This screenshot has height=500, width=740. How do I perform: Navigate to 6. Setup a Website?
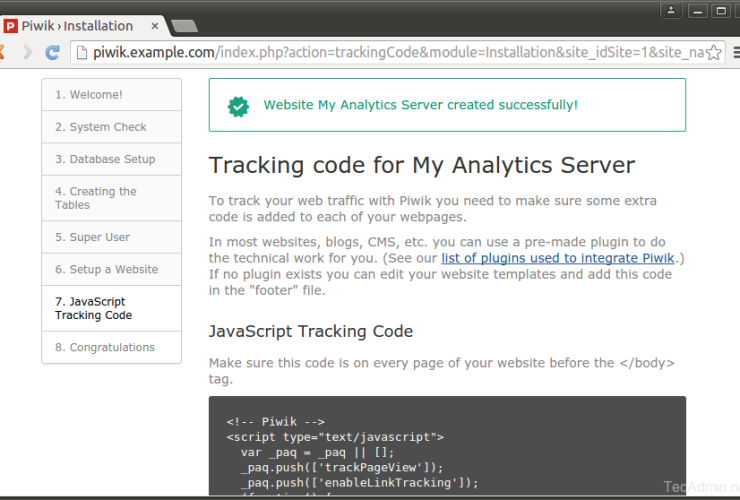tap(106, 269)
